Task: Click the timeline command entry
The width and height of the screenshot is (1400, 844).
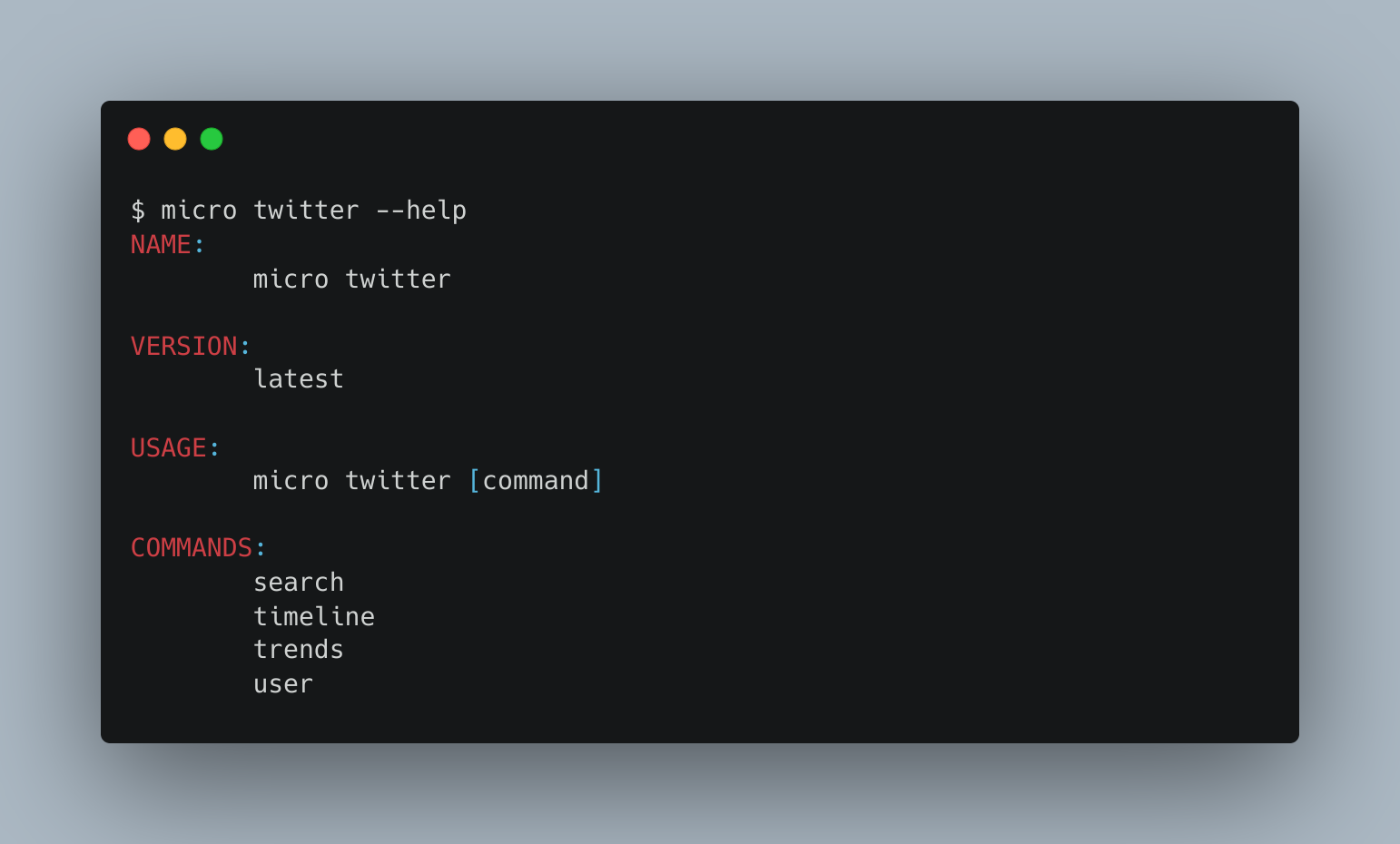Action: coord(314,617)
